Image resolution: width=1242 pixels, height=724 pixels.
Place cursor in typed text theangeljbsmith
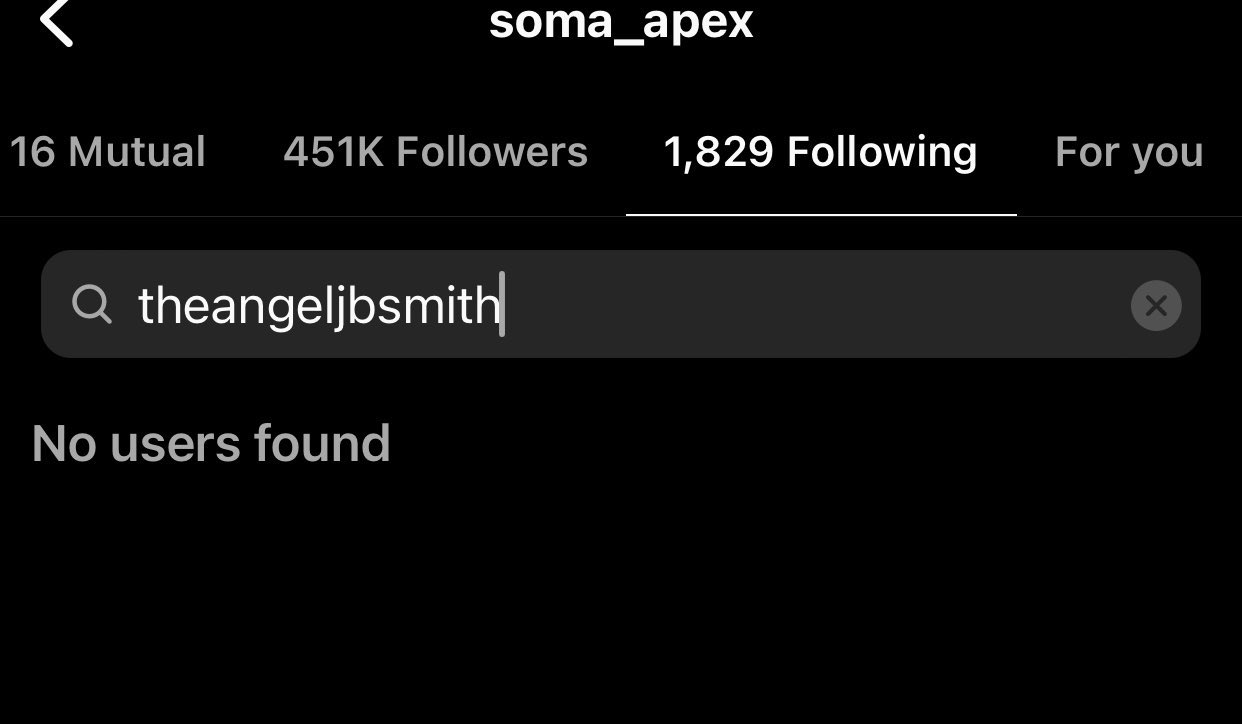319,305
